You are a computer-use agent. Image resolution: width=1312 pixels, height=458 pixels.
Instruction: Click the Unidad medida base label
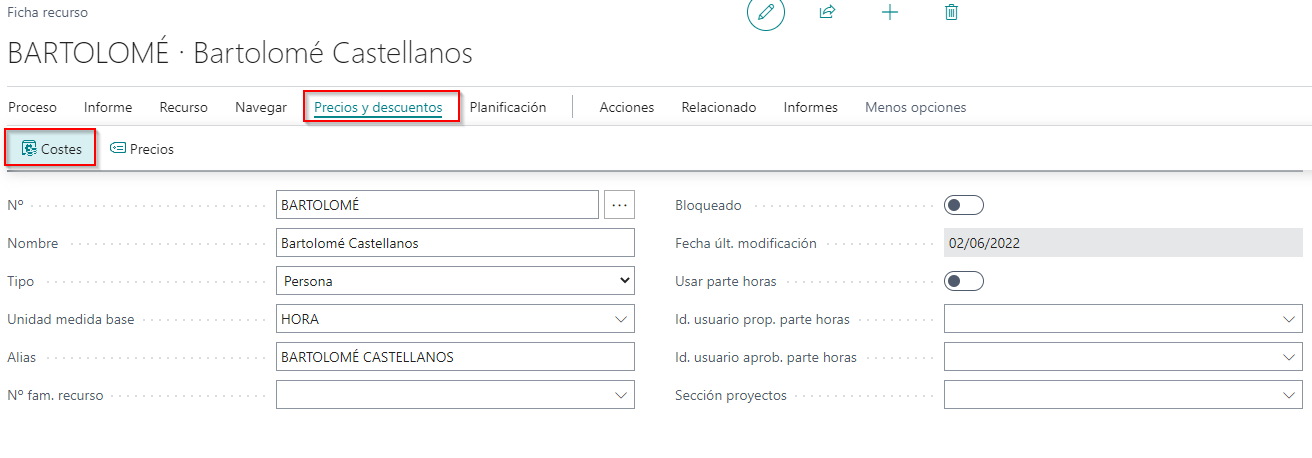click(71, 319)
